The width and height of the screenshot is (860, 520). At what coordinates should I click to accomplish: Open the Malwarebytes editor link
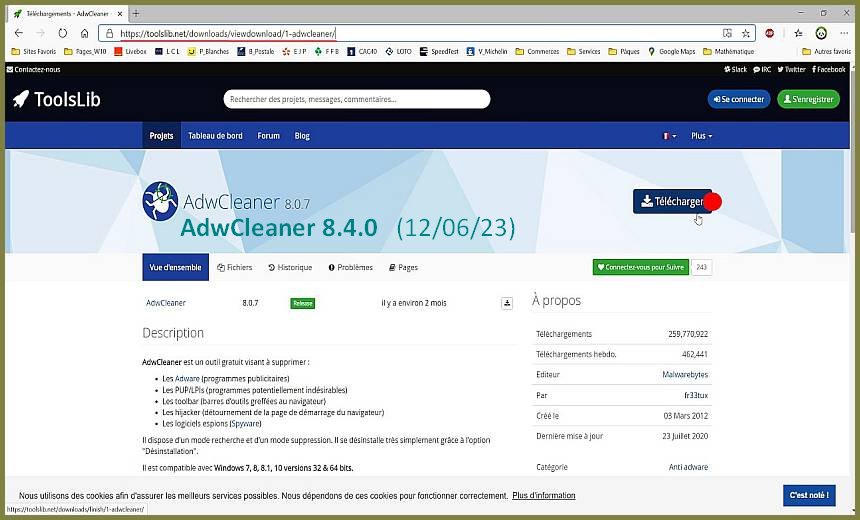[685, 375]
